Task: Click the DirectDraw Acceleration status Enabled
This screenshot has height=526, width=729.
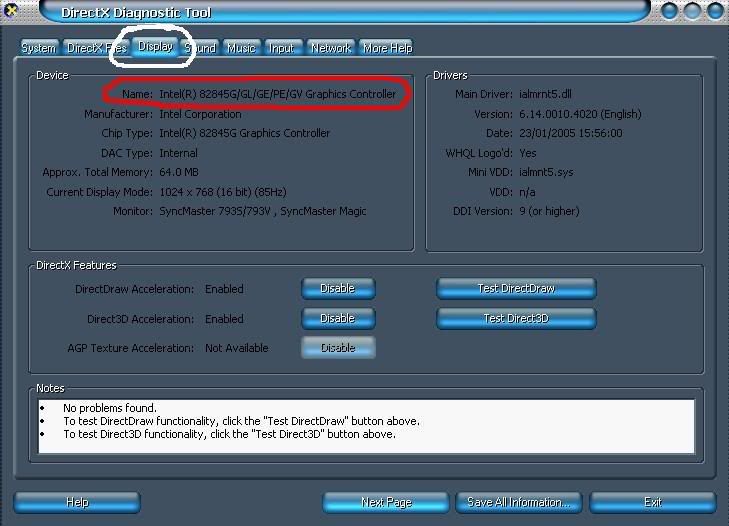Action: (x=224, y=289)
